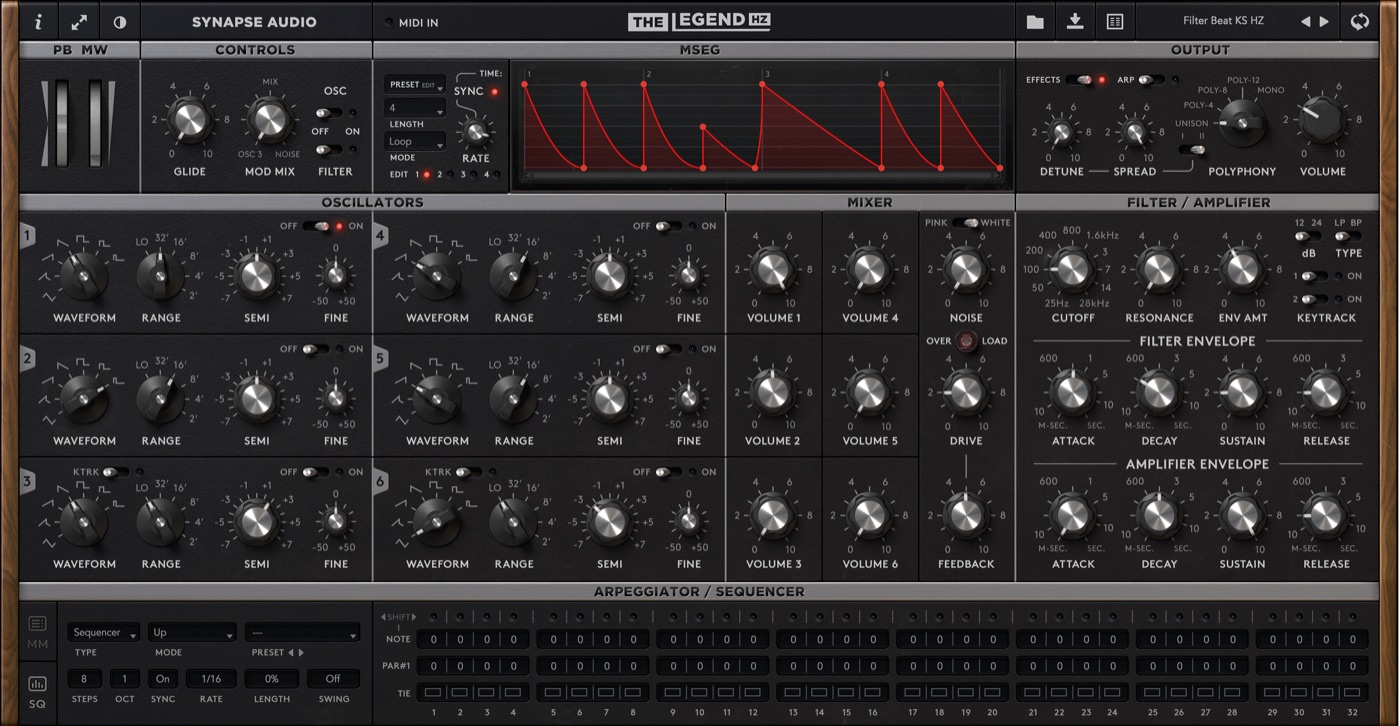Image resolution: width=1400 pixels, height=726 pixels.
Task: Click the SYNC On button
Action: 162,679
